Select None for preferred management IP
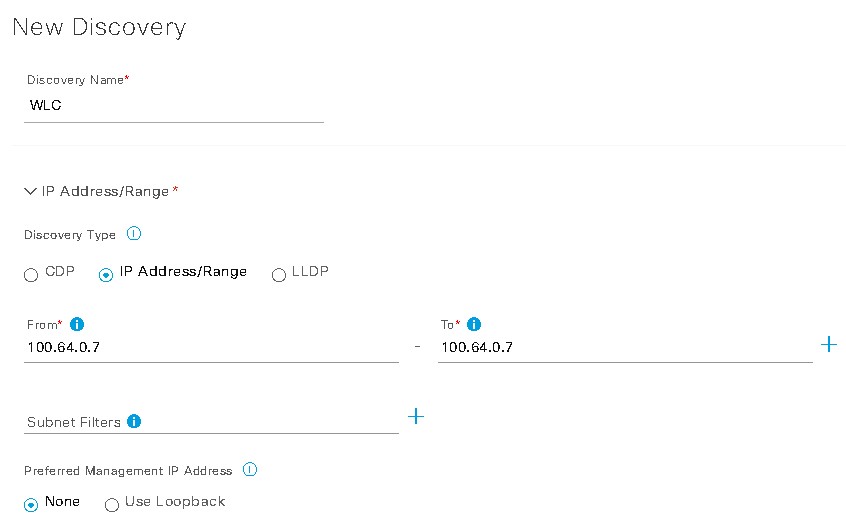 tap(31, 505)
